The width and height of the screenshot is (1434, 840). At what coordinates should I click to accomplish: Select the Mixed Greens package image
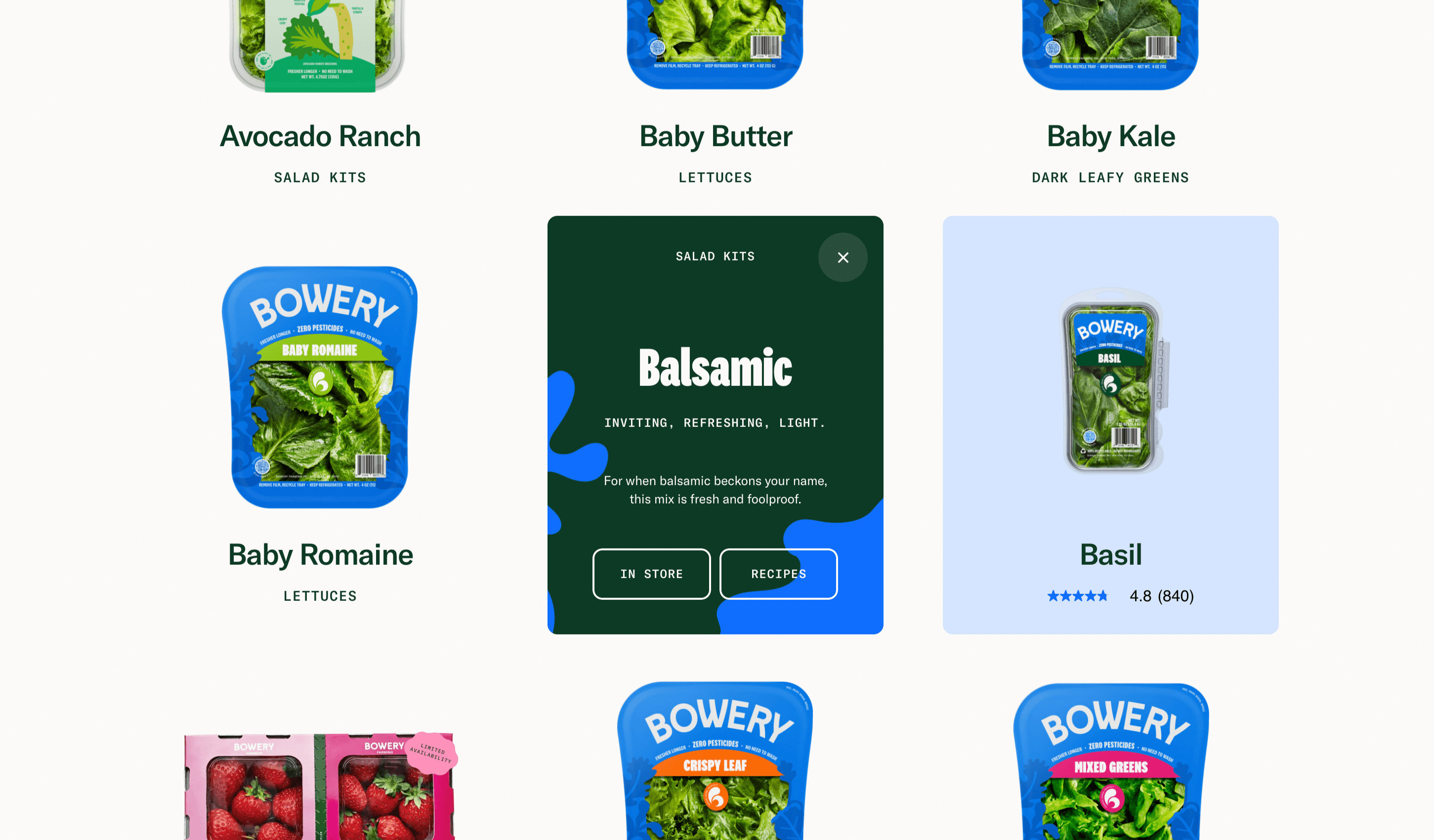(x=1111, y=761)
